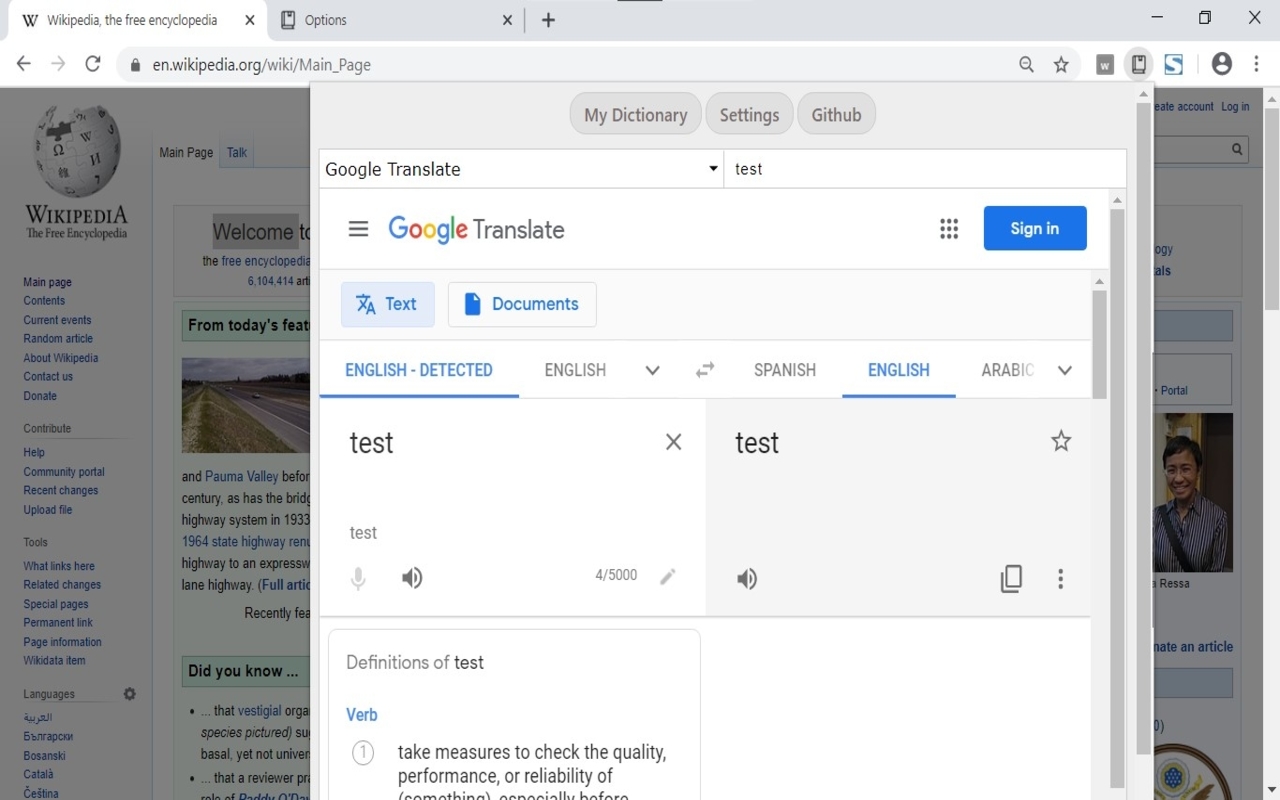This screenshot has width=1280, height=800.
Task: Click the Languages settings gear in Wikipedia sidebar
Action: point(129,694)
